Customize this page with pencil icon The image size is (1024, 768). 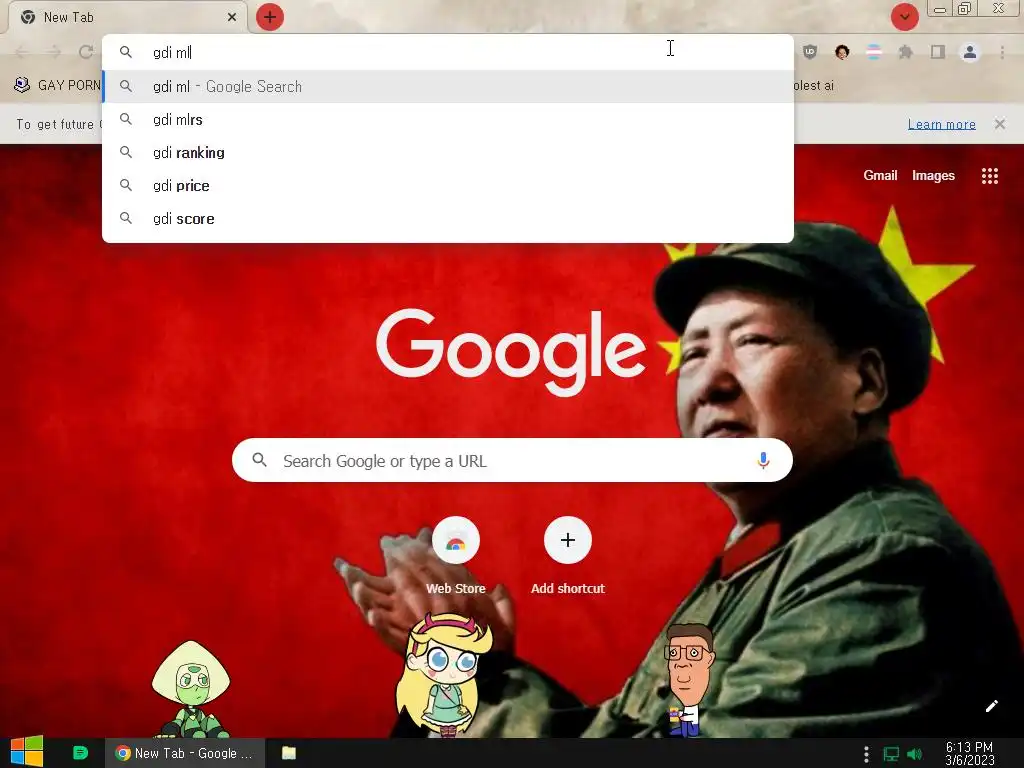(x=991, y=706)
